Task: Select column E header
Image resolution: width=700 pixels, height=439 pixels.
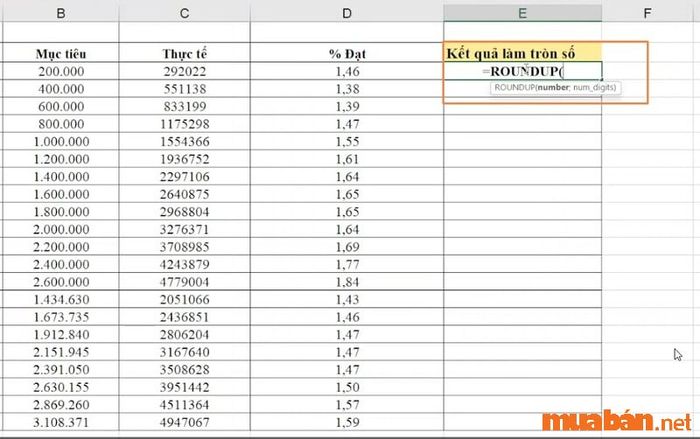Action: tap(522, 13)
